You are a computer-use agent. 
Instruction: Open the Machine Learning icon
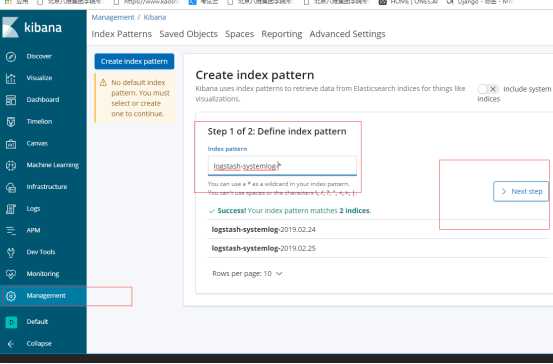[x=11, y=165]
